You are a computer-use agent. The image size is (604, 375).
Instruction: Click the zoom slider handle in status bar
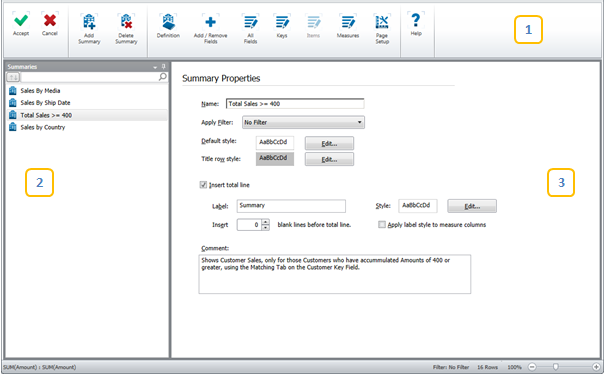point(555,367)
